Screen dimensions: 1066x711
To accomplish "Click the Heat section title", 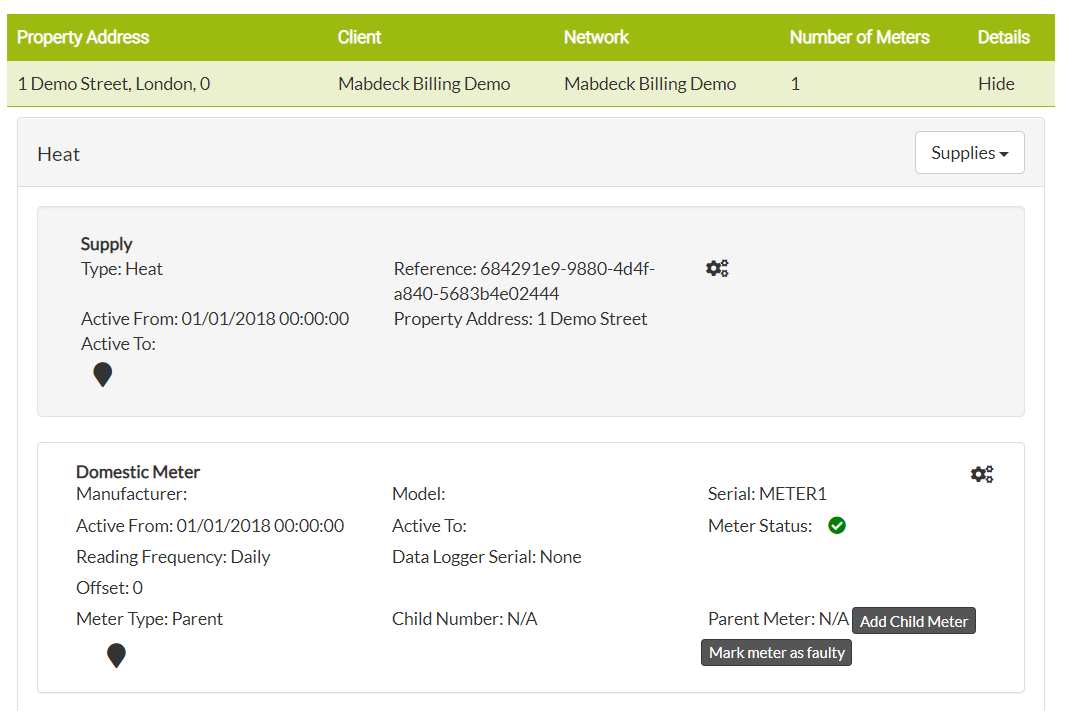I will click(58, 153).
